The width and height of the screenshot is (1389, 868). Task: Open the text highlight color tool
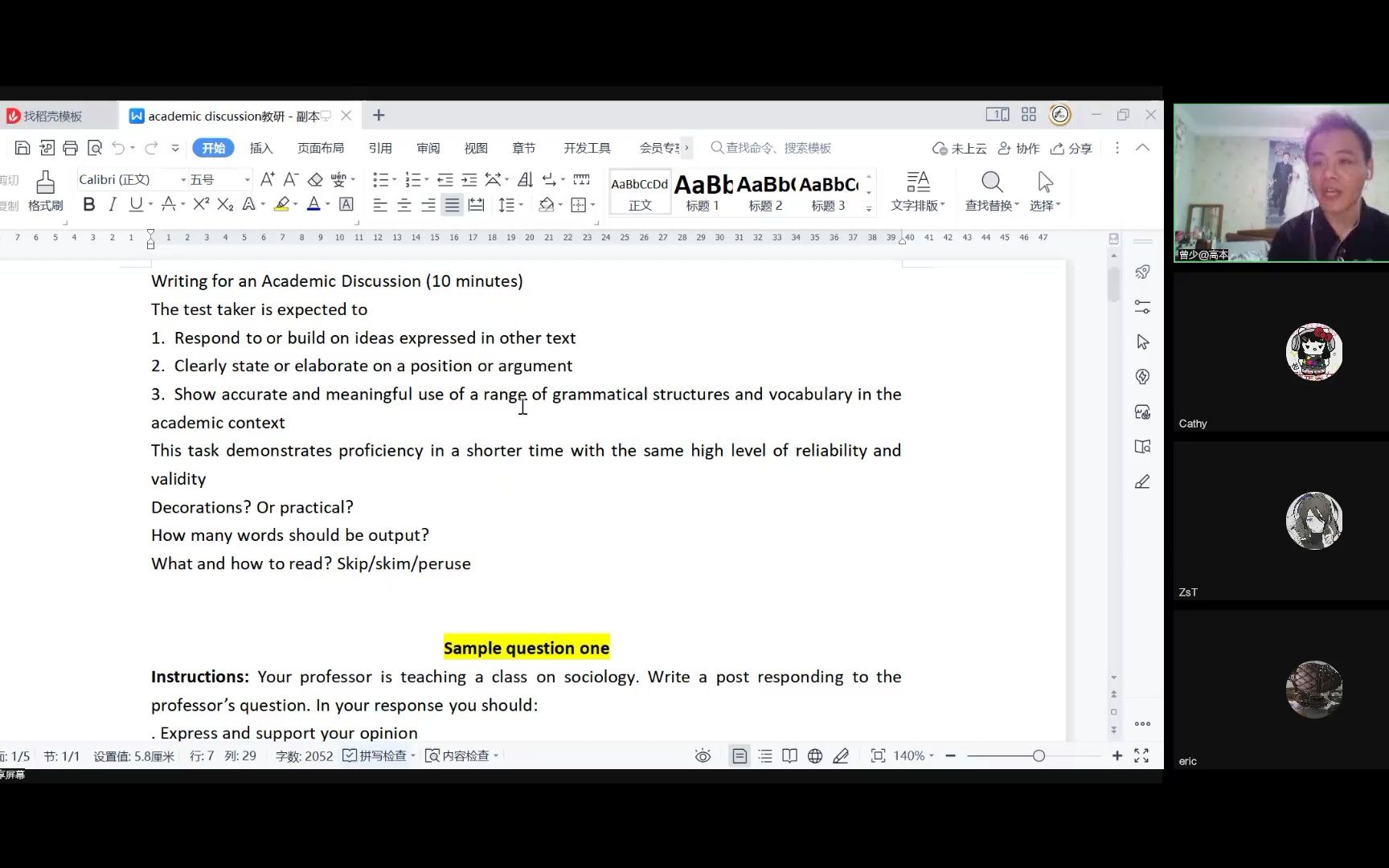pyautogui.click(x=283, y=205)
